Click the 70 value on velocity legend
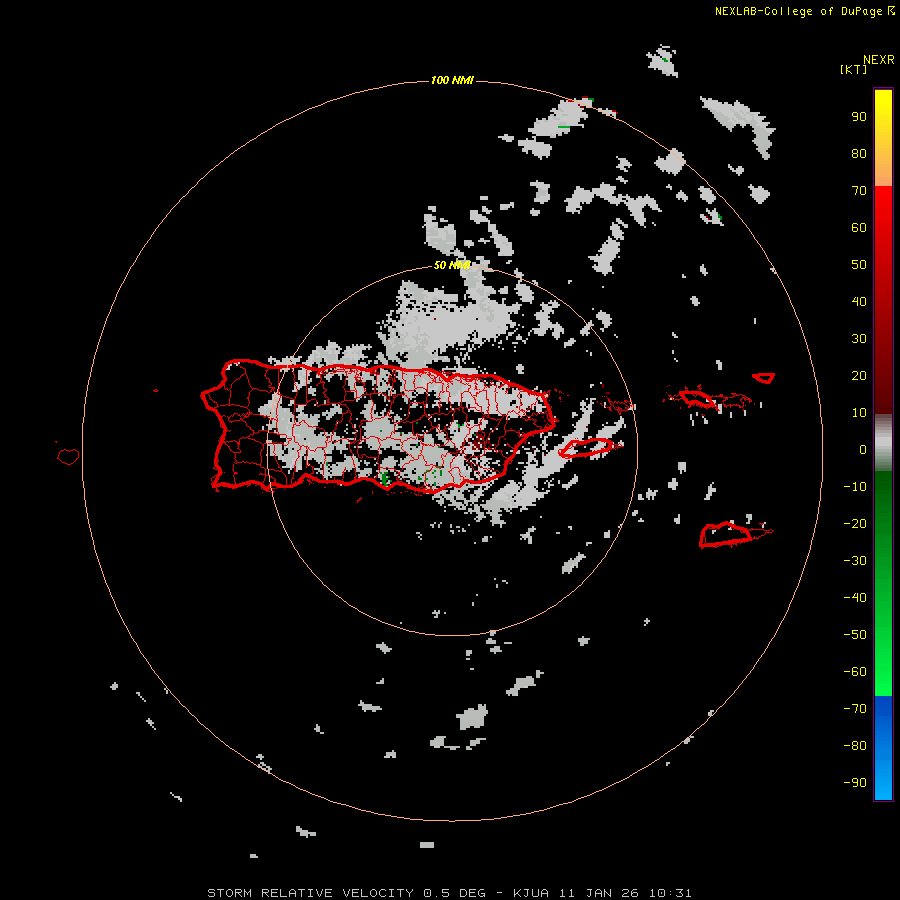 click(x=859, y=191)
